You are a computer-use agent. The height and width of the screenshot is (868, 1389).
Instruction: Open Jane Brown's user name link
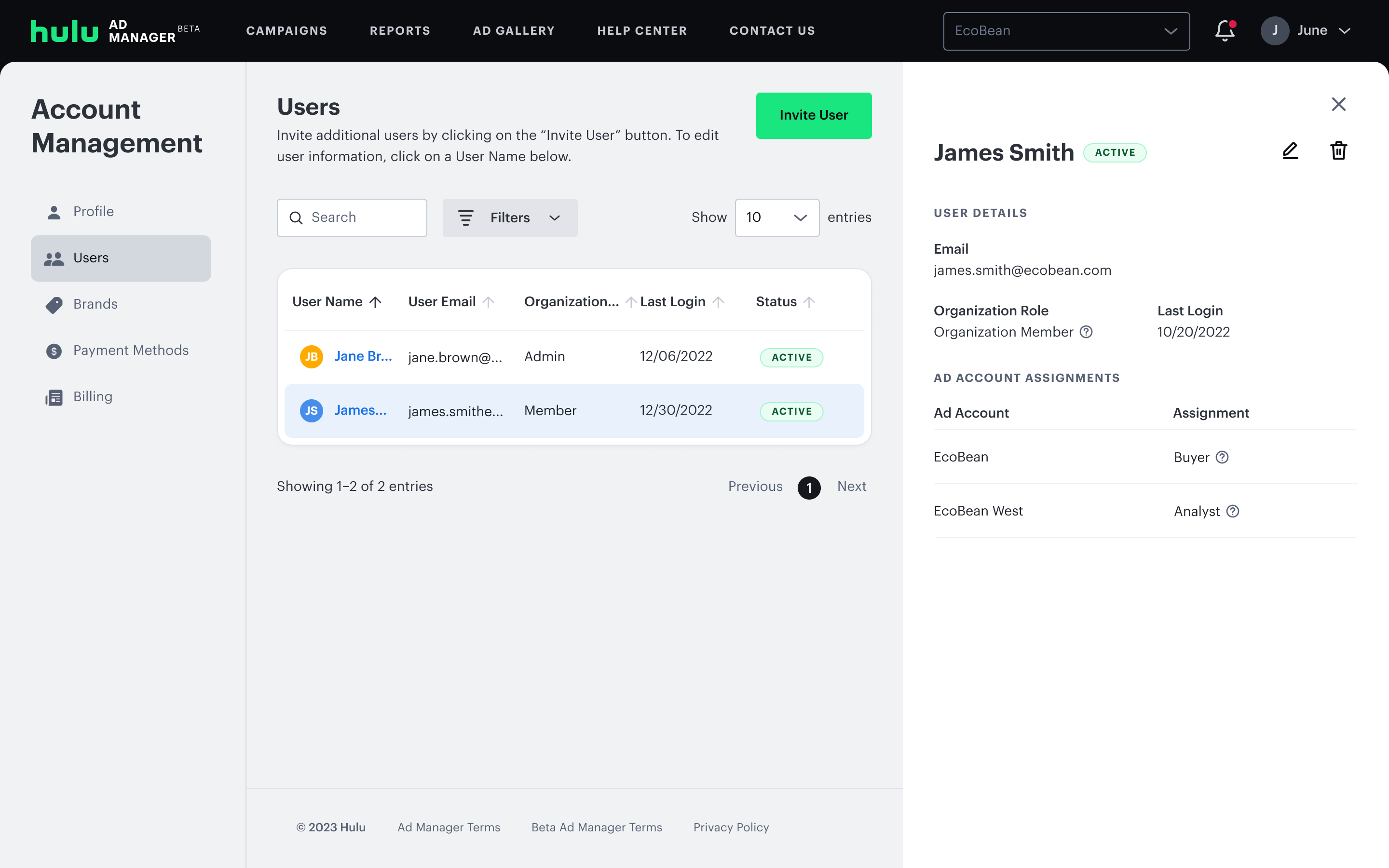(x=363, y=356)
